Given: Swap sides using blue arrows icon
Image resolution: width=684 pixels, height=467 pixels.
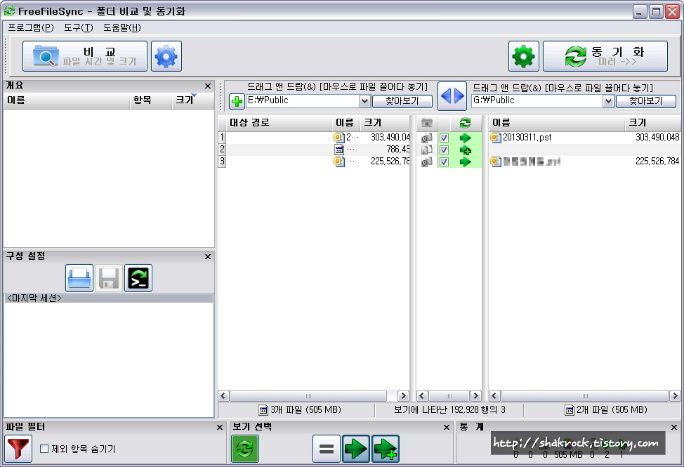Looking at the screenshot, I should pos(452,95).
